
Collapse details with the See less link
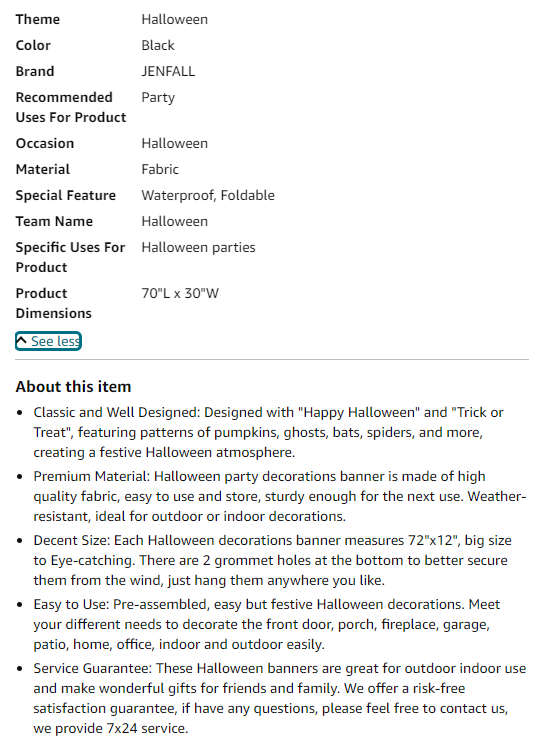click(48, 341)
